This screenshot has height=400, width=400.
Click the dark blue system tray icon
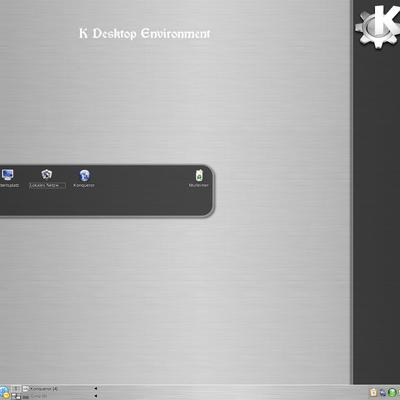(382, 393)
